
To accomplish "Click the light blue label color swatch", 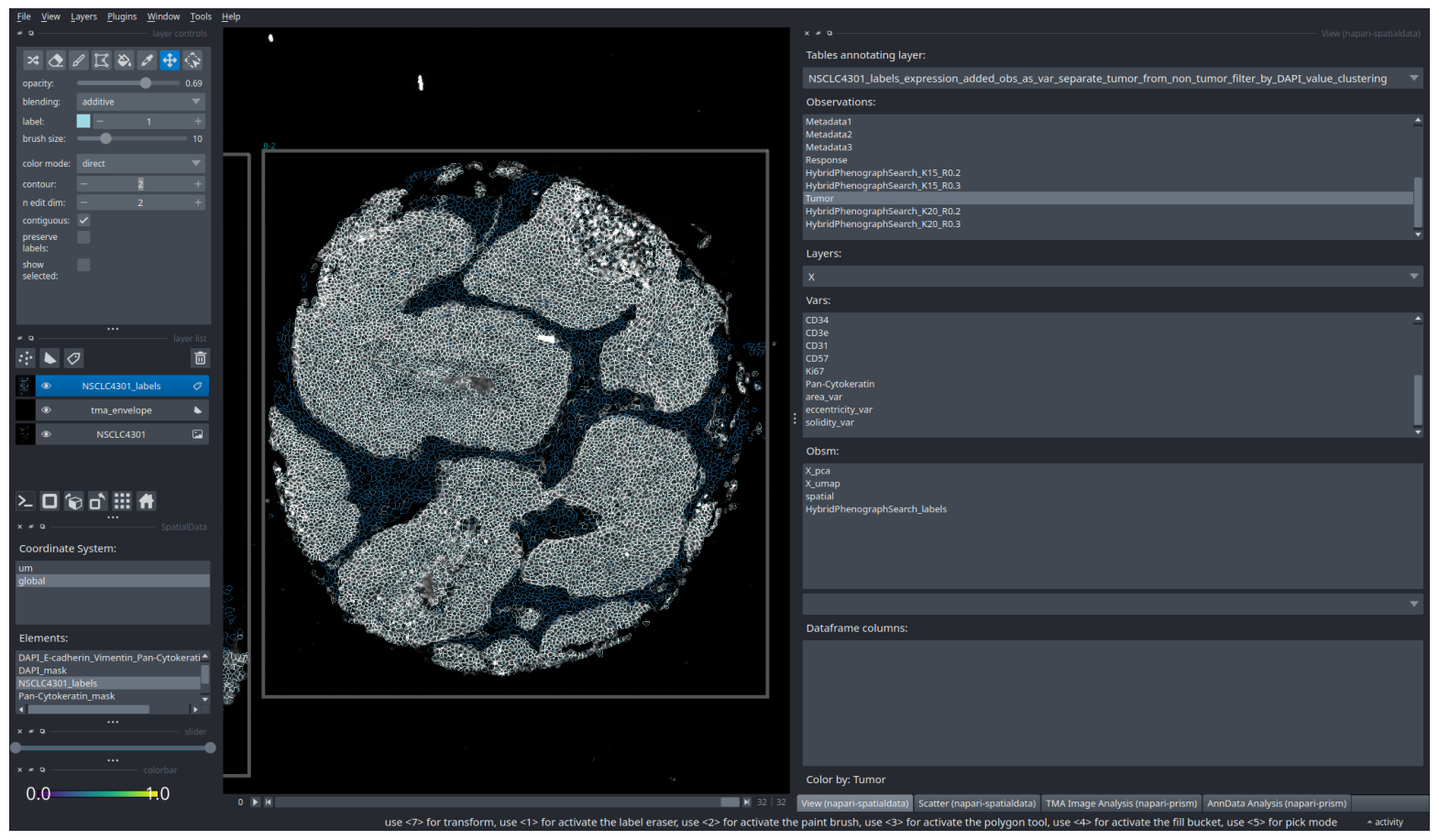I will (x=83, y=121).
